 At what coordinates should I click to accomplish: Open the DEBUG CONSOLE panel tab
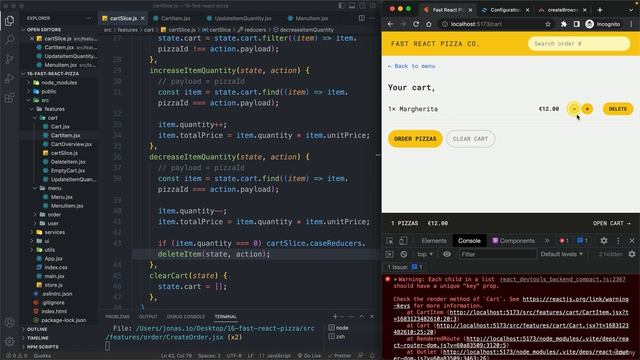(x=186, y=317)
